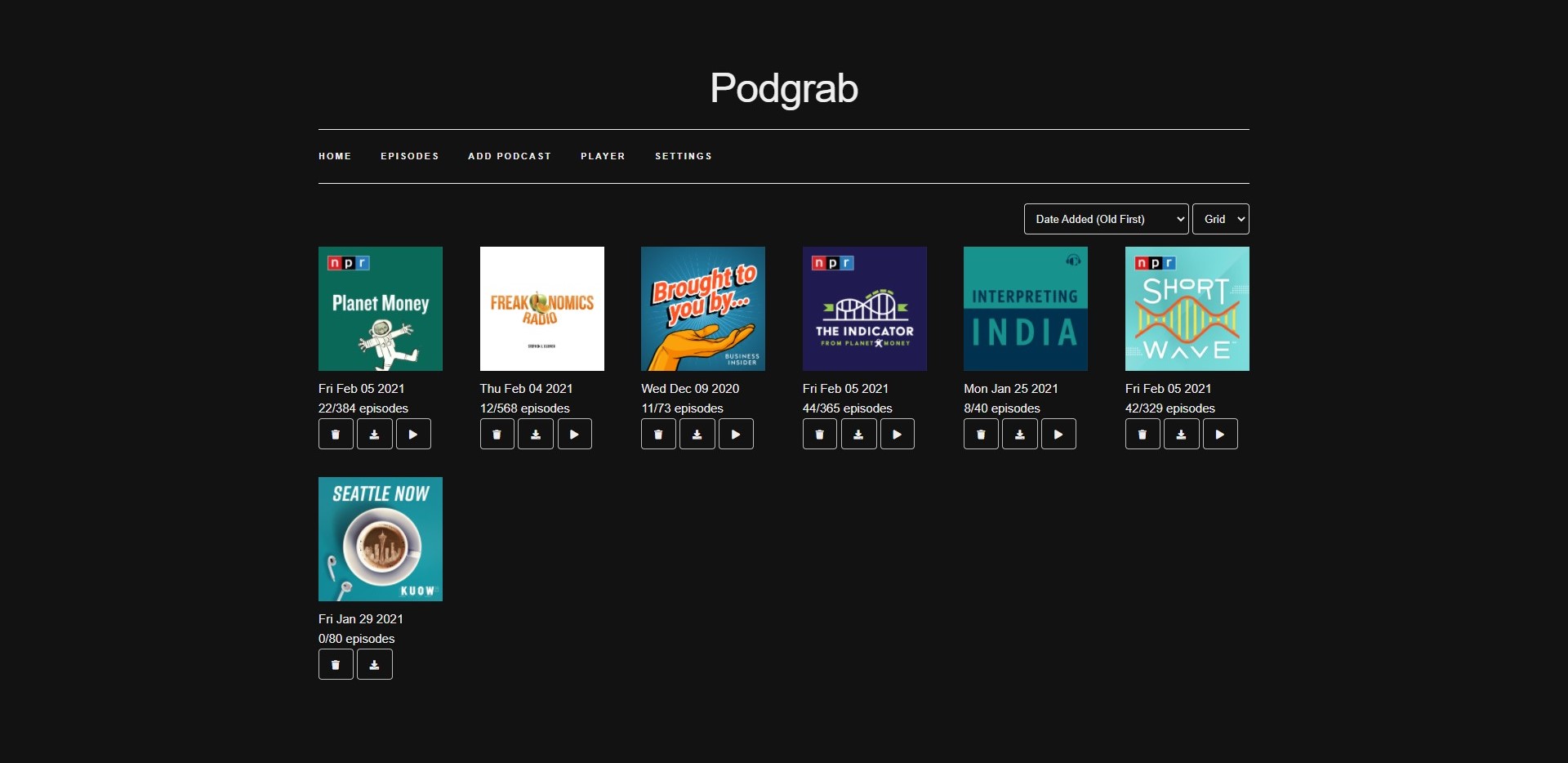Play the Short Wave podcast
The width and height of the screenshot is (1568, 763).
coord(1220,434)
